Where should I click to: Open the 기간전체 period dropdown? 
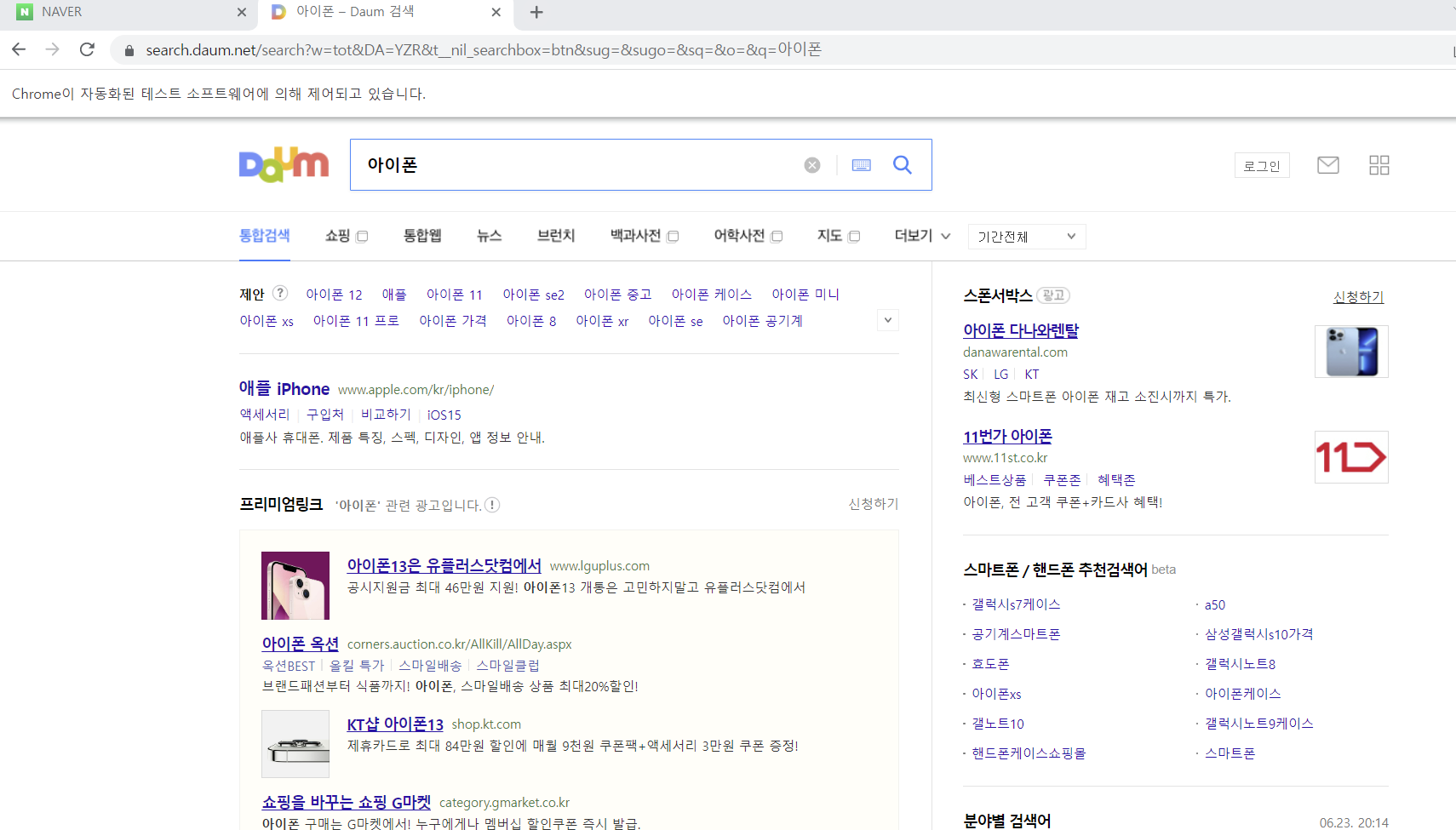click(x=1027, y=237)
